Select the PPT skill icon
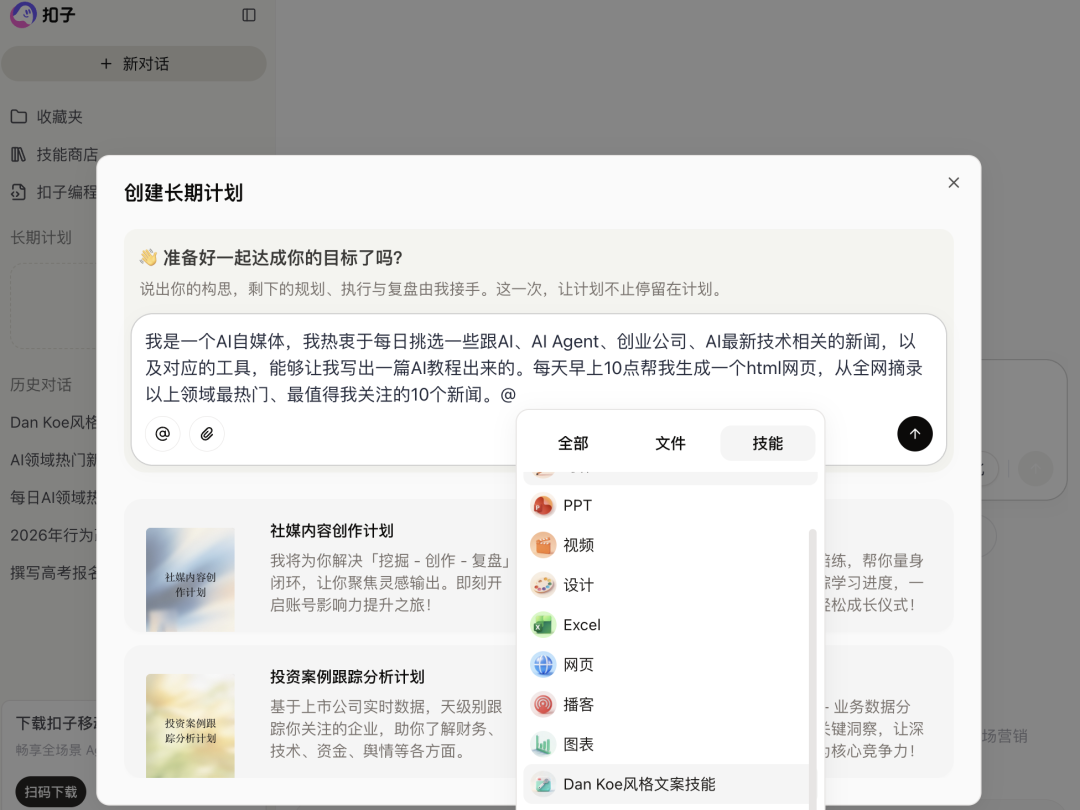Image resolution: width=1080 pixels, height=810 pixels. click(x=541, y=505)
